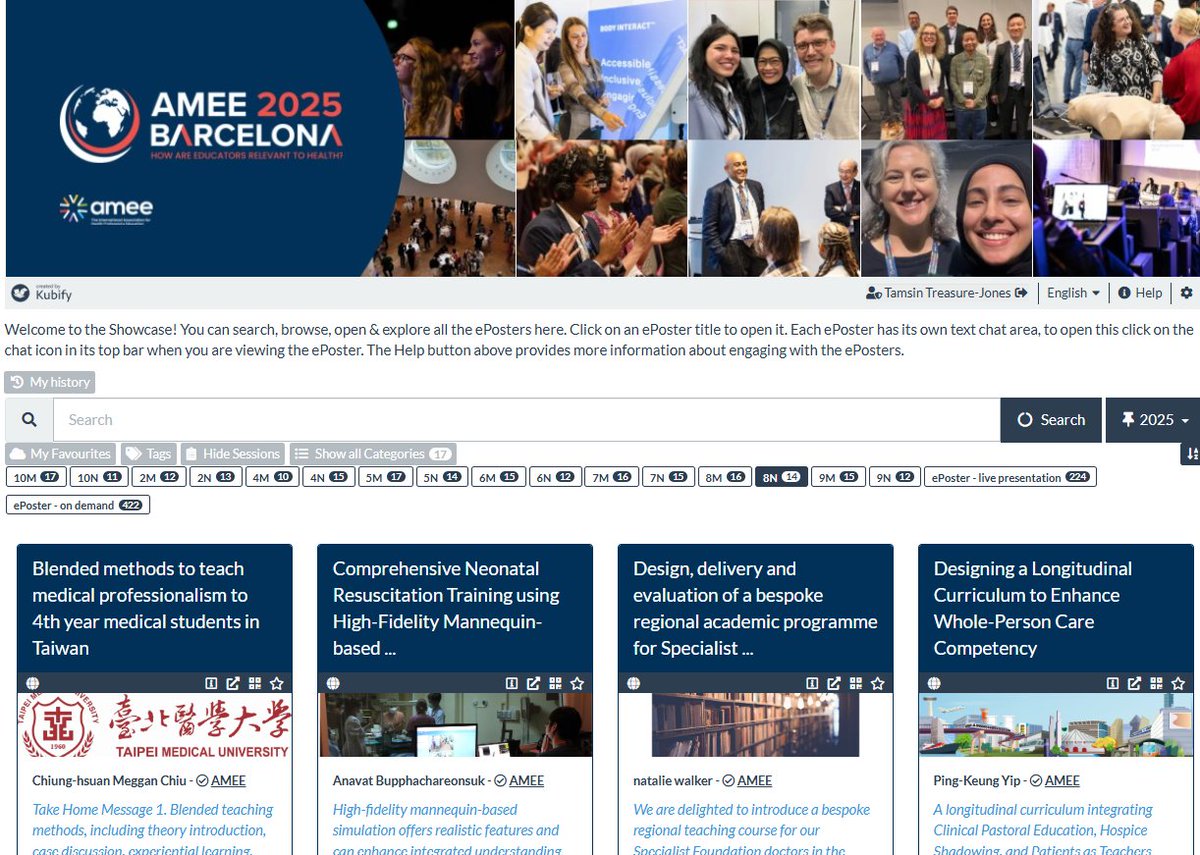Open AMEE link under natalie walker
The image size is (1200, 855).
(x=754, y=780)
